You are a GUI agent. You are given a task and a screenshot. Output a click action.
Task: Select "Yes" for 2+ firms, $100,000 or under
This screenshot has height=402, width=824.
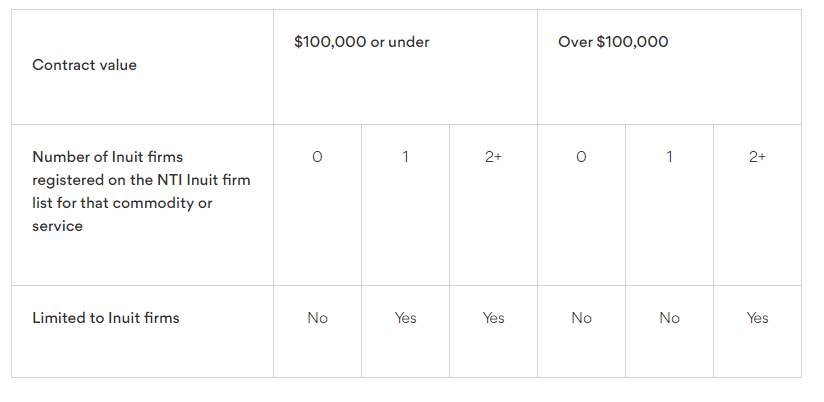493,318
